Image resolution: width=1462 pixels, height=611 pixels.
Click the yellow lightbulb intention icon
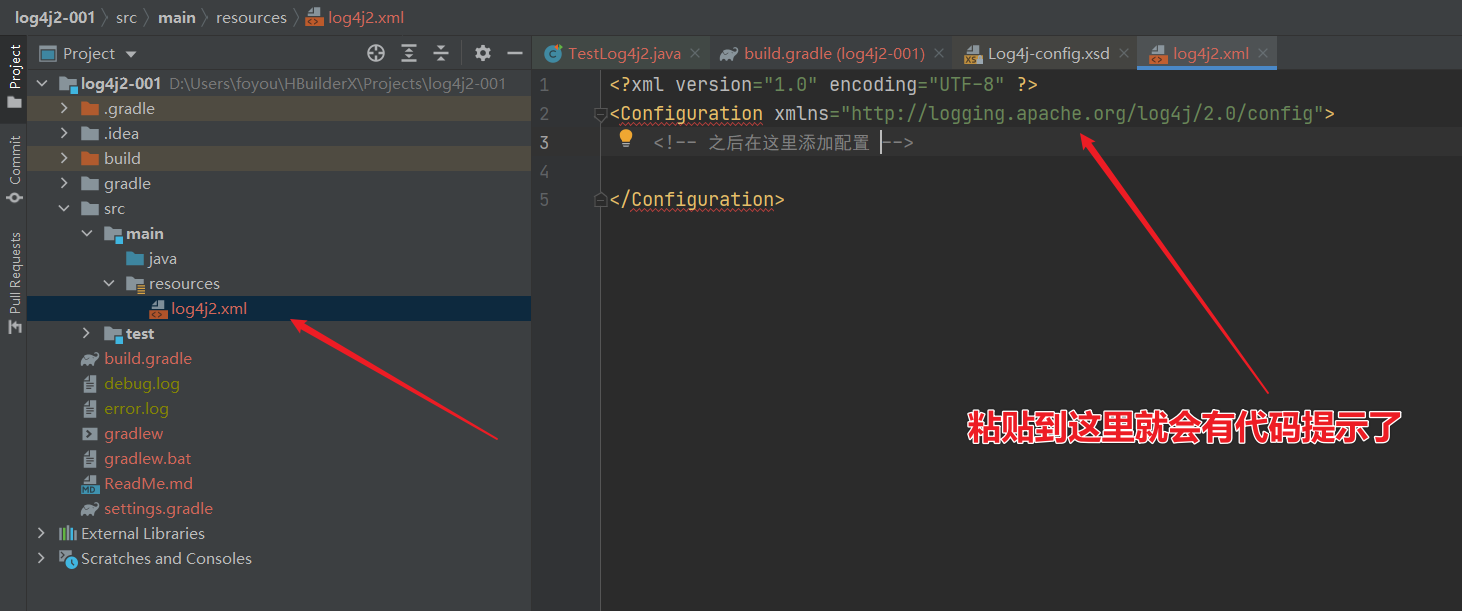tap(626, 138)
